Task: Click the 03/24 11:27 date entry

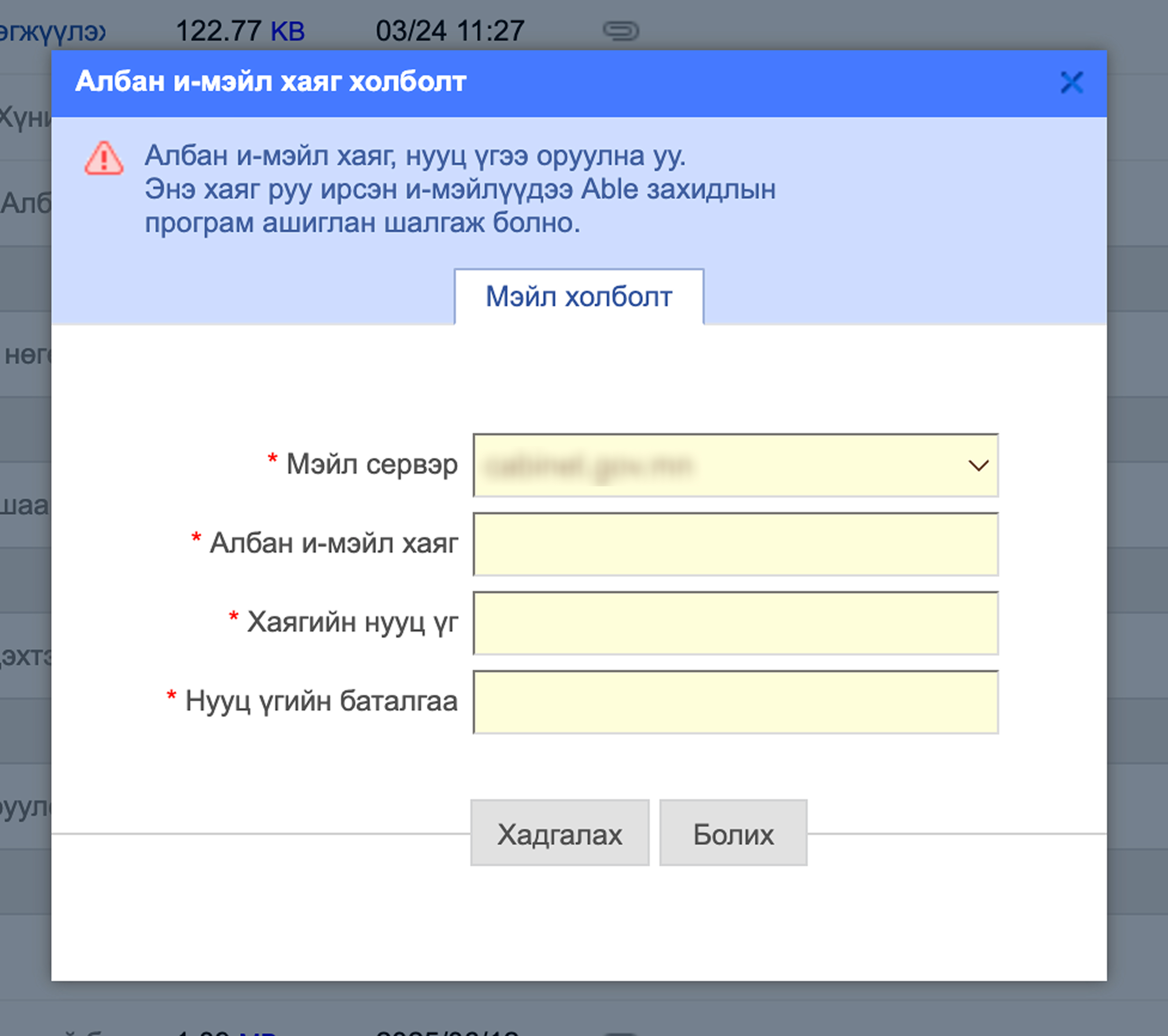Action: pos(450,31)
